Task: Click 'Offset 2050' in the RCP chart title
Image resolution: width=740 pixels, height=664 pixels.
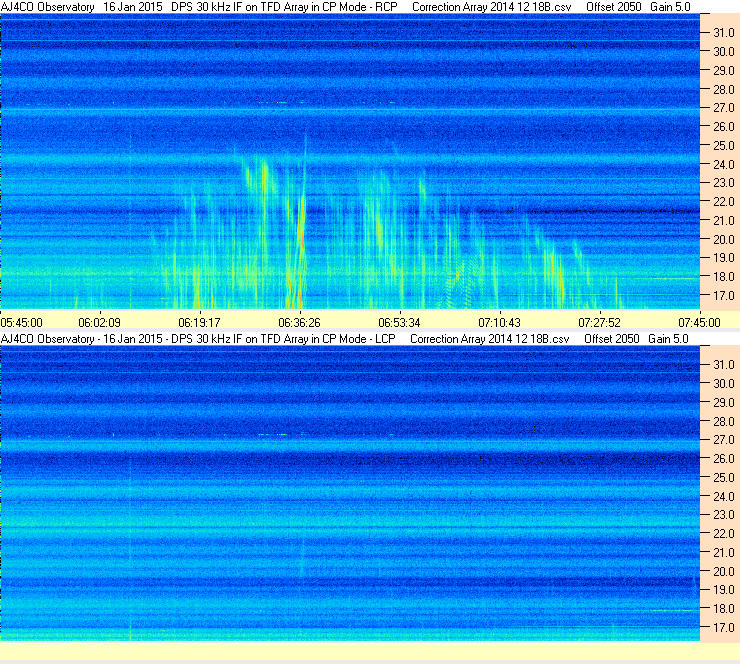Action: [x=614, y=8]
